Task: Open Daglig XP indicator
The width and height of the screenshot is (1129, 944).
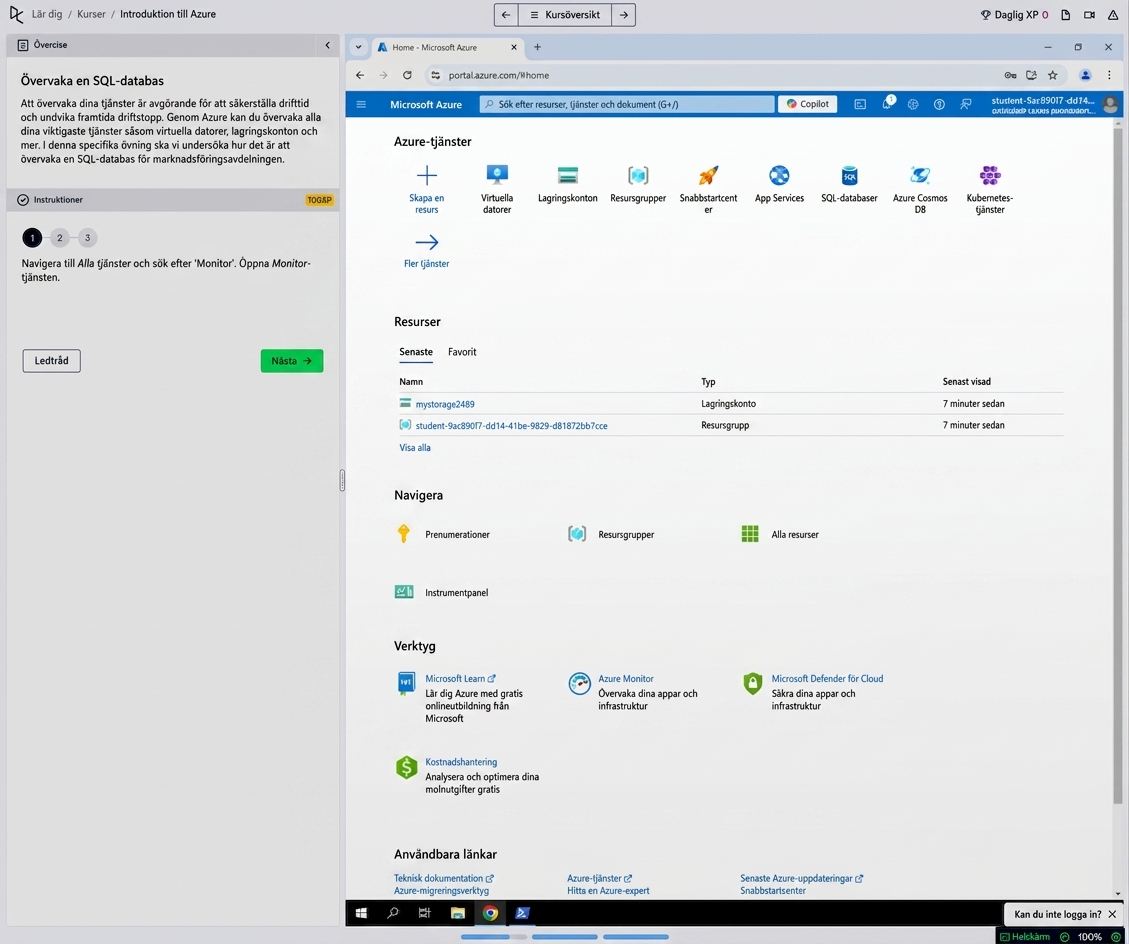Action: click(1015, 14)
